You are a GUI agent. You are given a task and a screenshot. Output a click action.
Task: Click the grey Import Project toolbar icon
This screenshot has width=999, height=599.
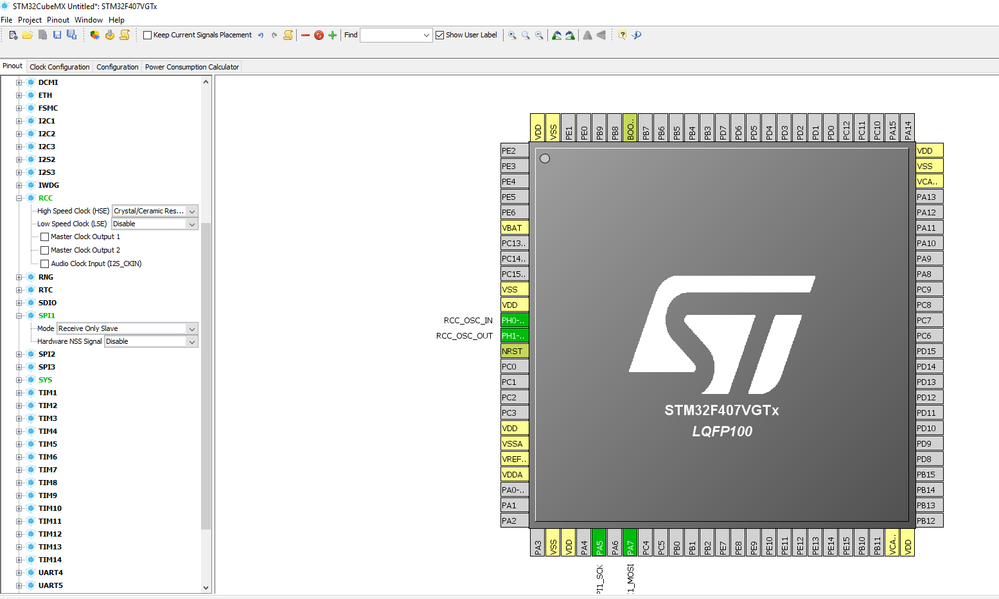point(43,35)
